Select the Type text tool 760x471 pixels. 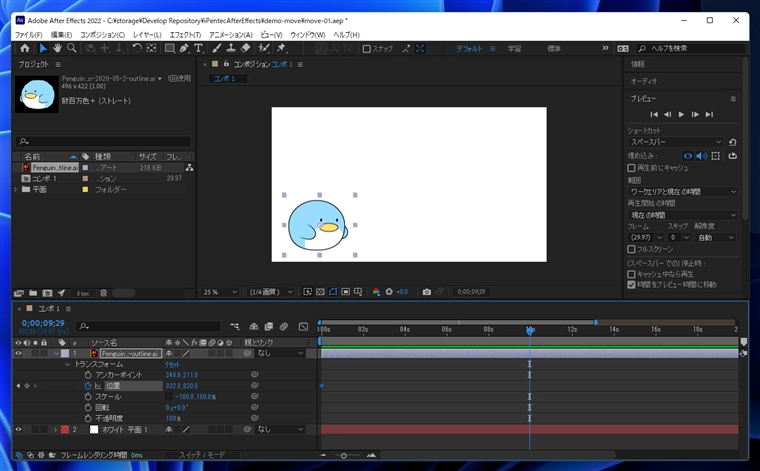198,48
